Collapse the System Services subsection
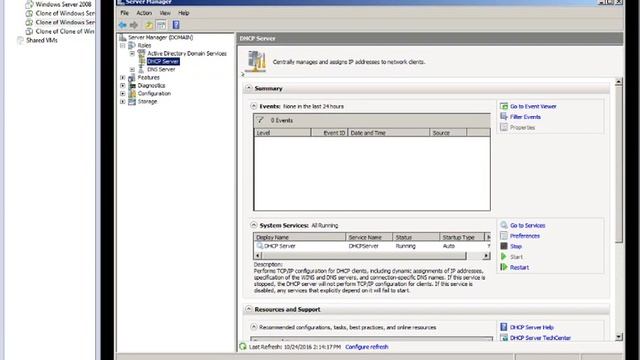The height and width of the screenshot is (360, 640). pyautogui.click(x=253, y=225)
